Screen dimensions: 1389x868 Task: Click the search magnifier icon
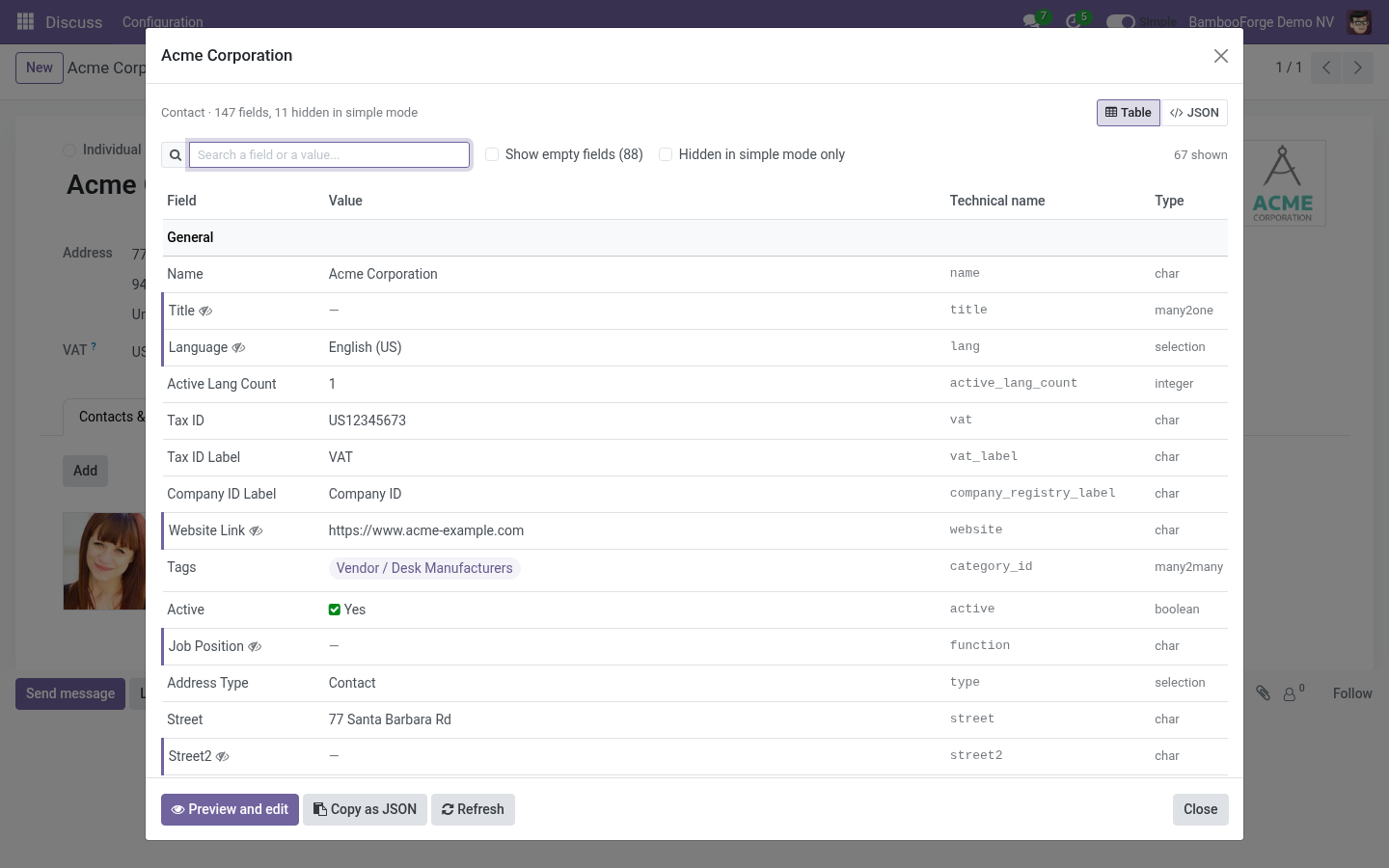coord(176,154)
